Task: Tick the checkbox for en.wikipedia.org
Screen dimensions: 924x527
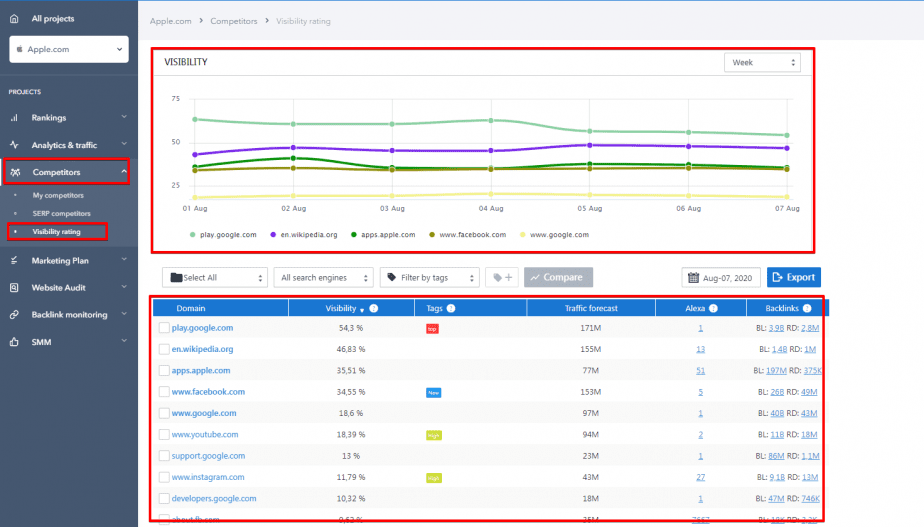Action: tap(164, 349)
